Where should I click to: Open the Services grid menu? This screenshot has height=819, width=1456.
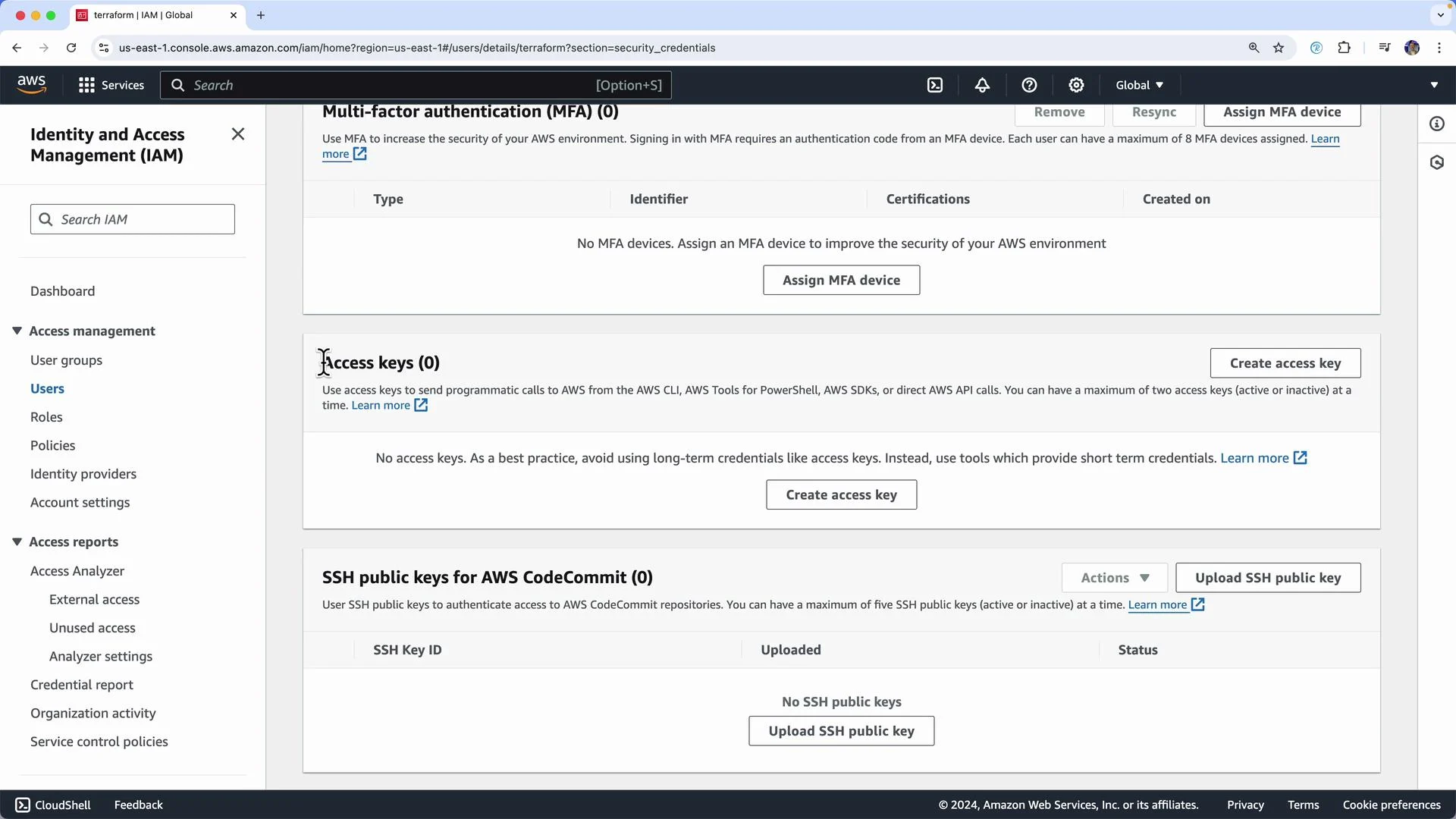tap(111, 85)
